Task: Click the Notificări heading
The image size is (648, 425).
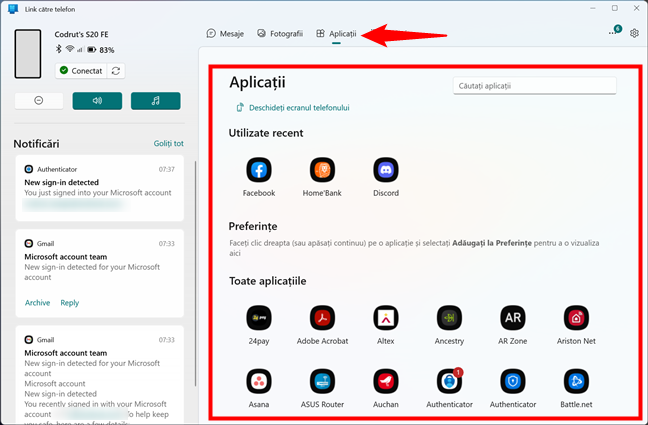Action: click(36, 144)
